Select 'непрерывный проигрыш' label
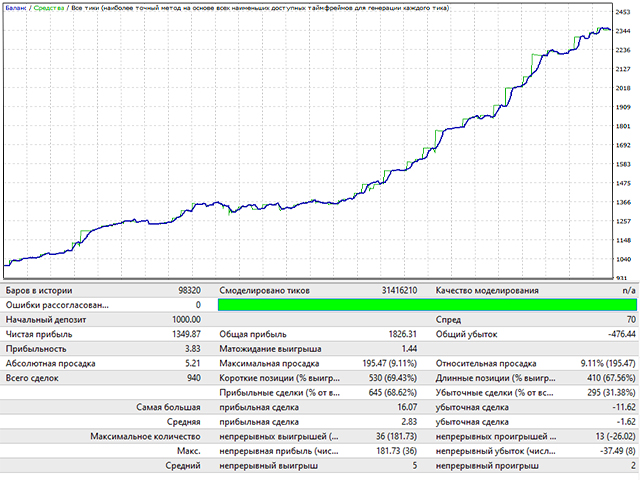 tap(487, 466)
